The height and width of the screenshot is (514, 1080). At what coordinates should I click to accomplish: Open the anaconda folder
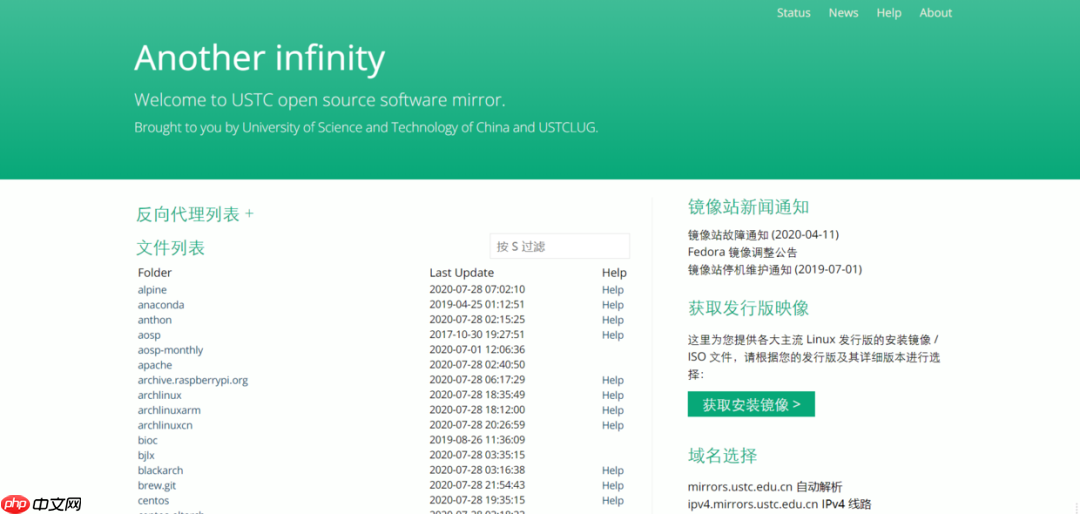(x=160, y=305)
